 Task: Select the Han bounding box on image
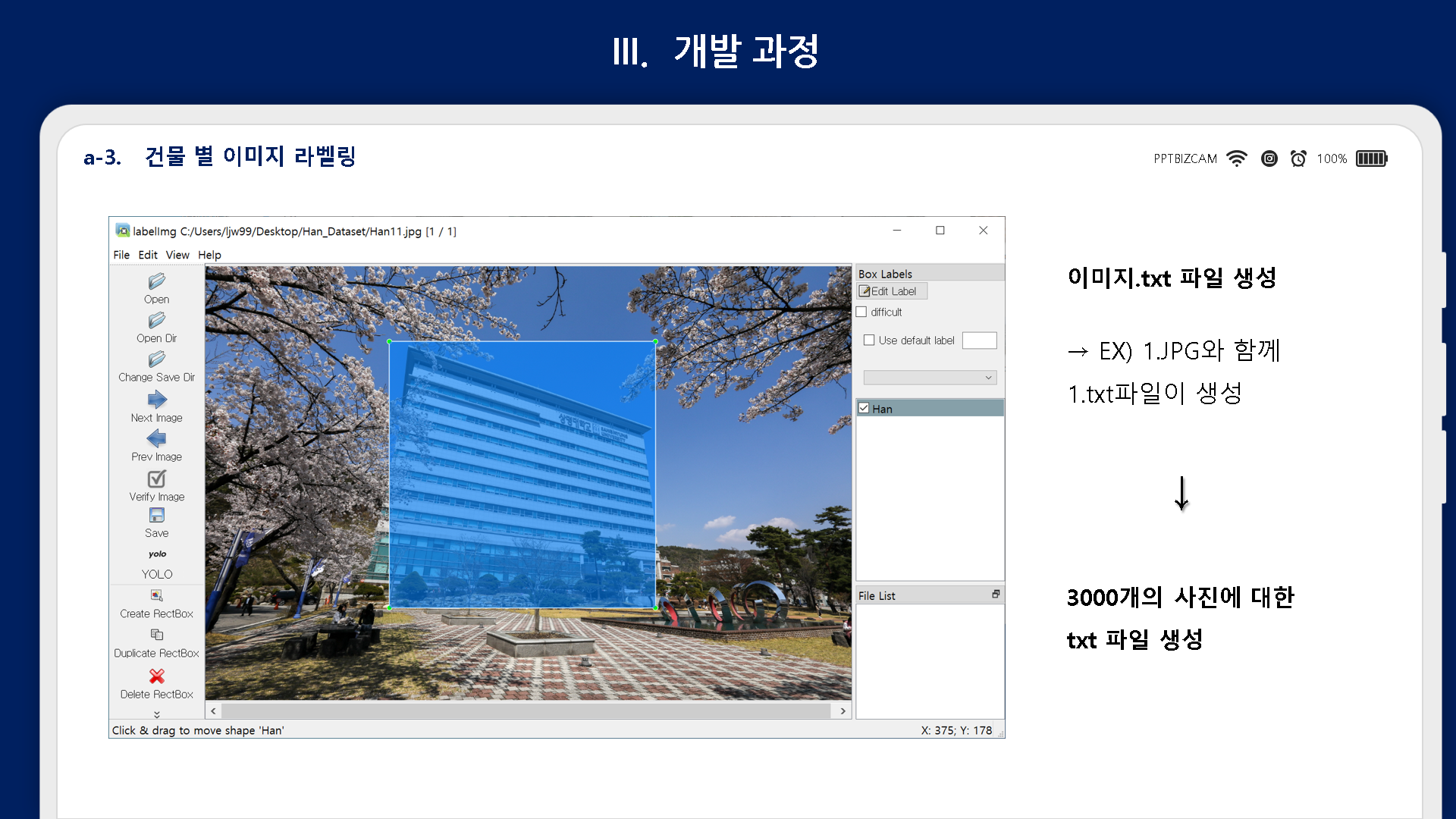coord(522,475)
